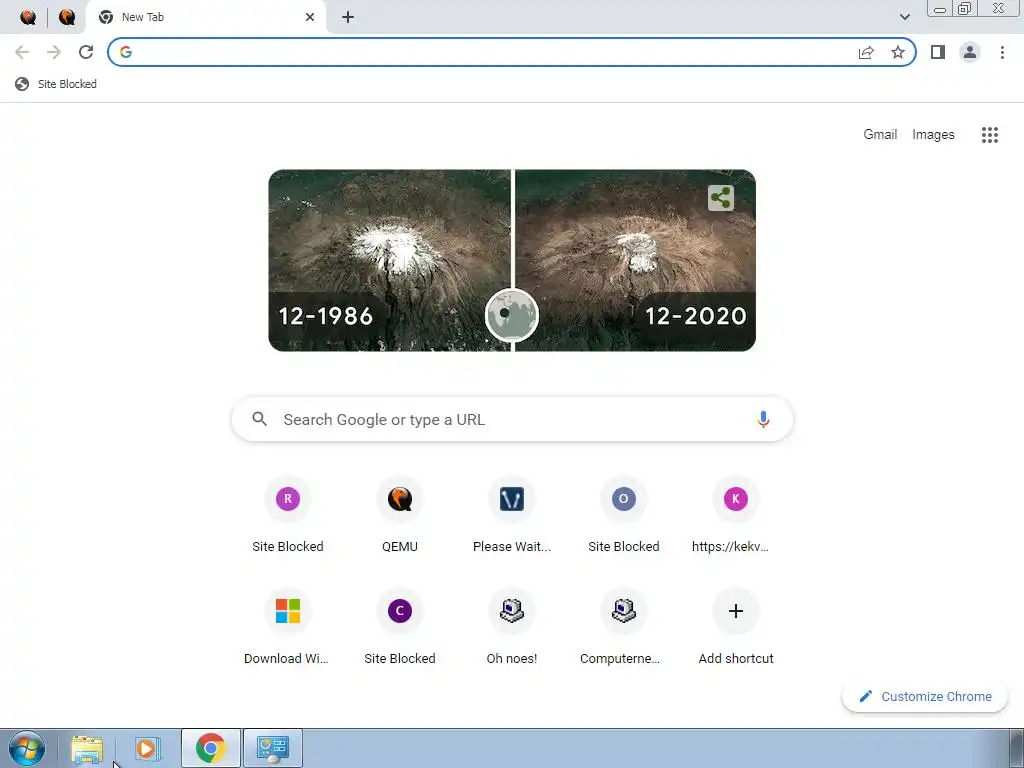Go forward using the forward arrow
1024x768 pixels.
click(54, 52)
